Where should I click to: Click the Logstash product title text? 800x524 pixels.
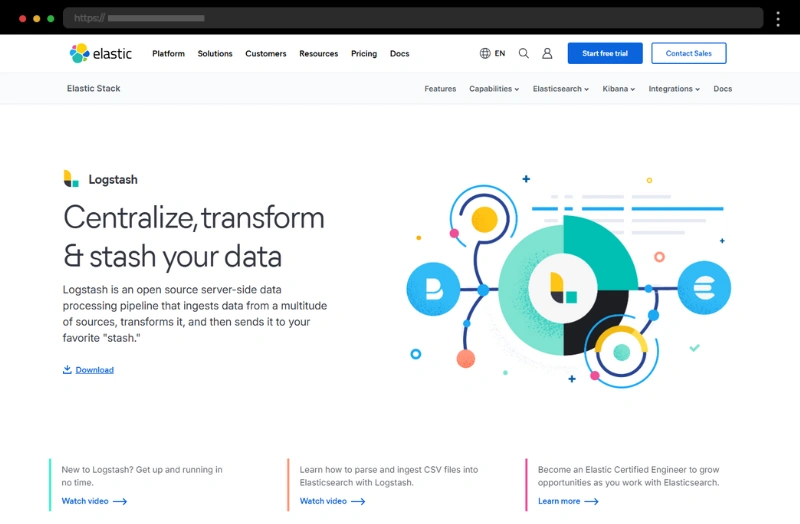pyautogui.click(x=113, y=180)
